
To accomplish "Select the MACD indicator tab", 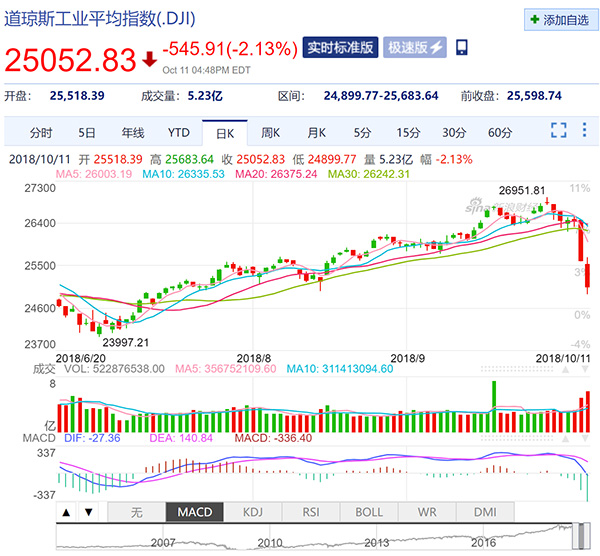I will 195,512.
